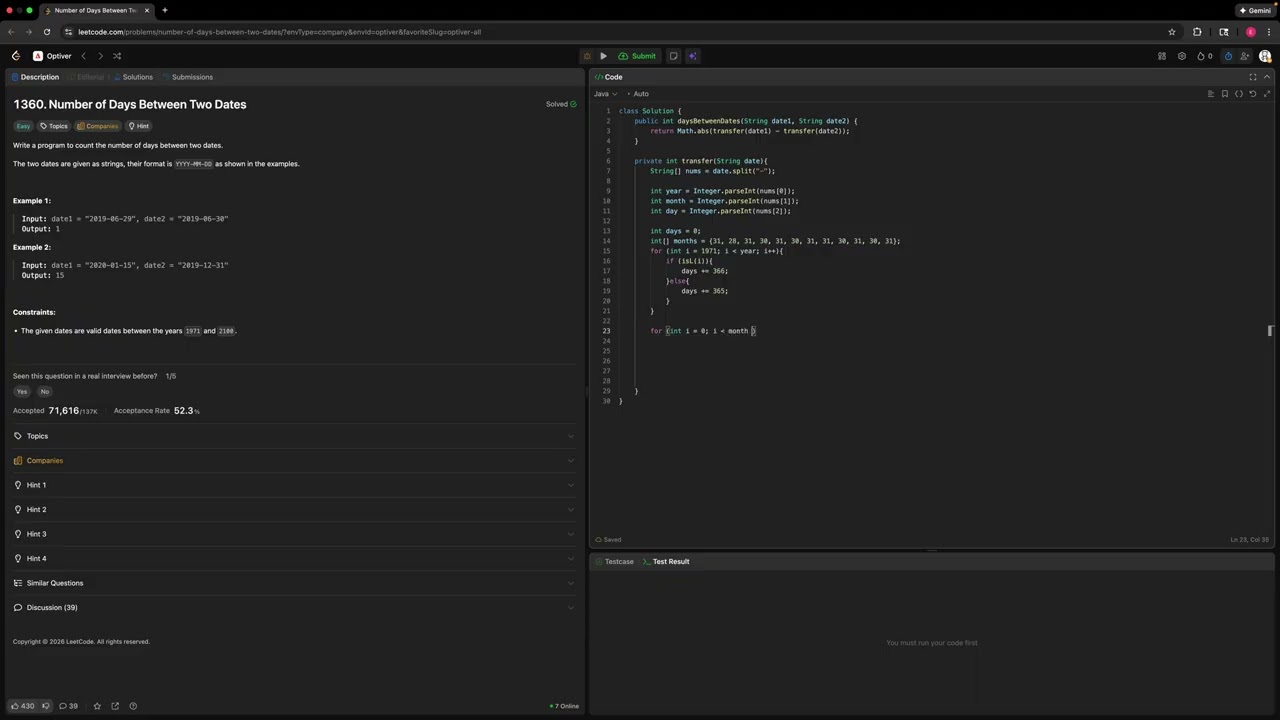Viewport: 1280px width, 720px height.
Task: Answer Yes to seen in interview
Action: coord(22,392)
